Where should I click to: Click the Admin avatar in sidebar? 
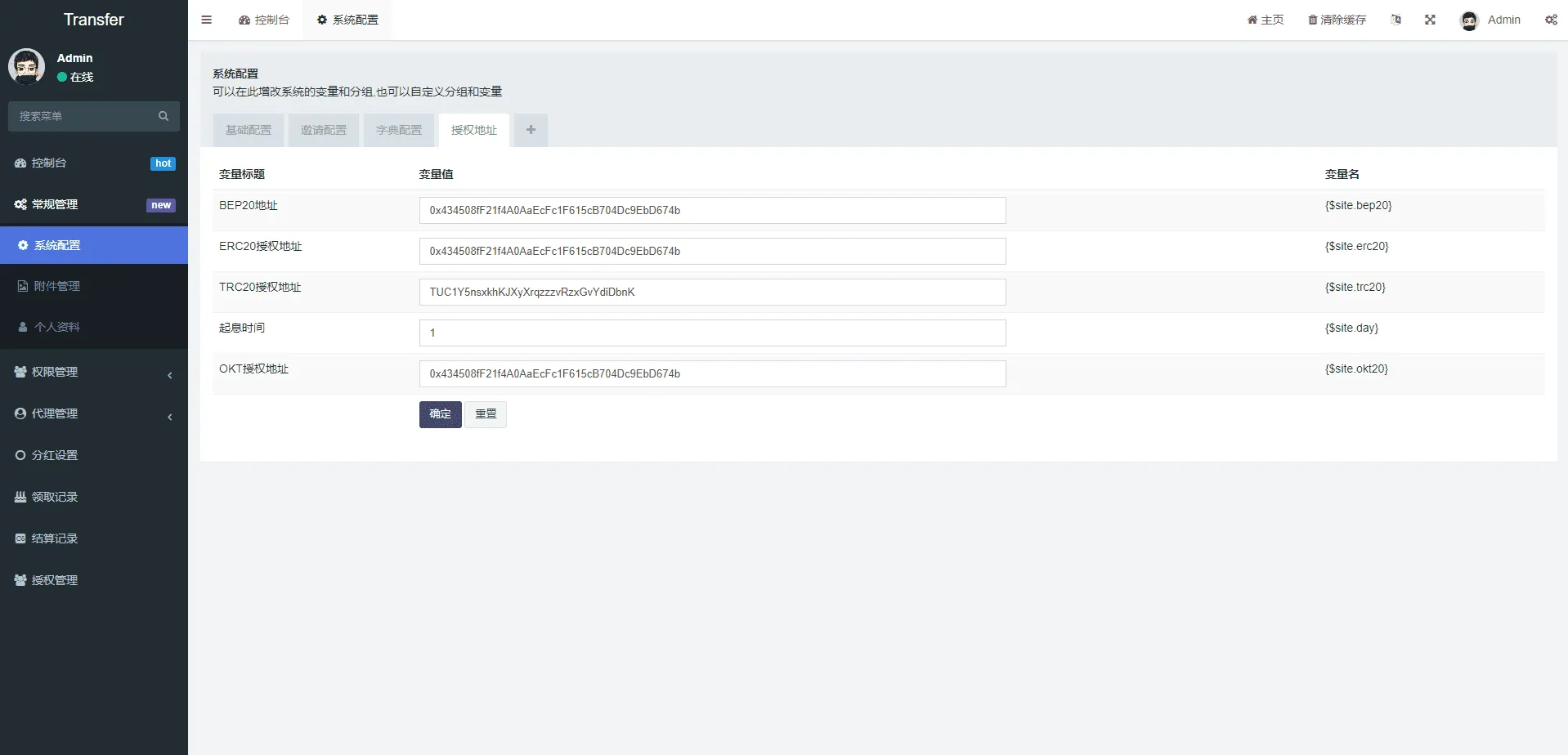27,67
